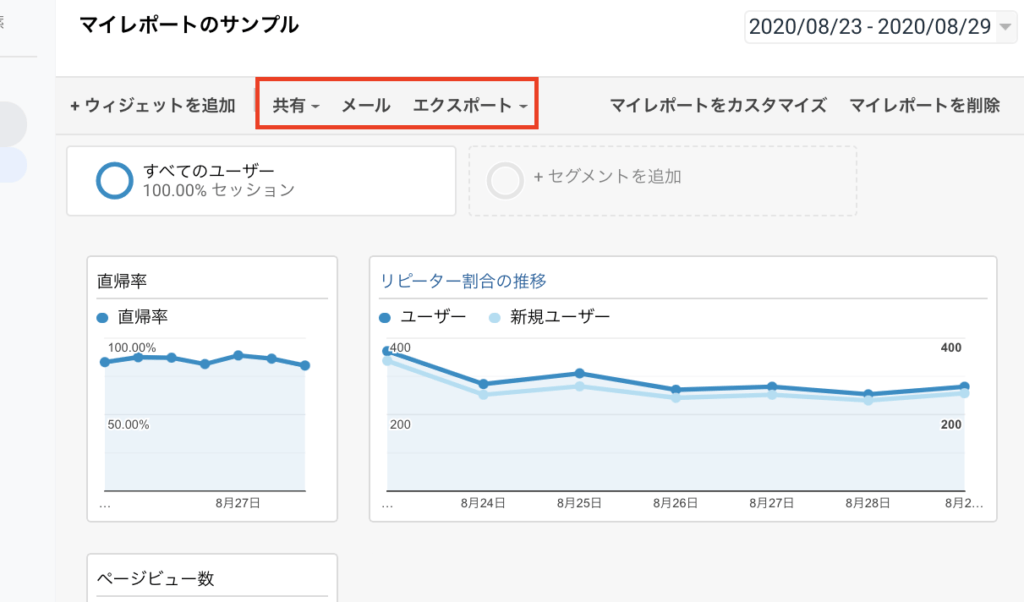The height and width of the screenshot is (602, 1024).
Task: Click the 8月25日 axis label
Action: (579, 503)
